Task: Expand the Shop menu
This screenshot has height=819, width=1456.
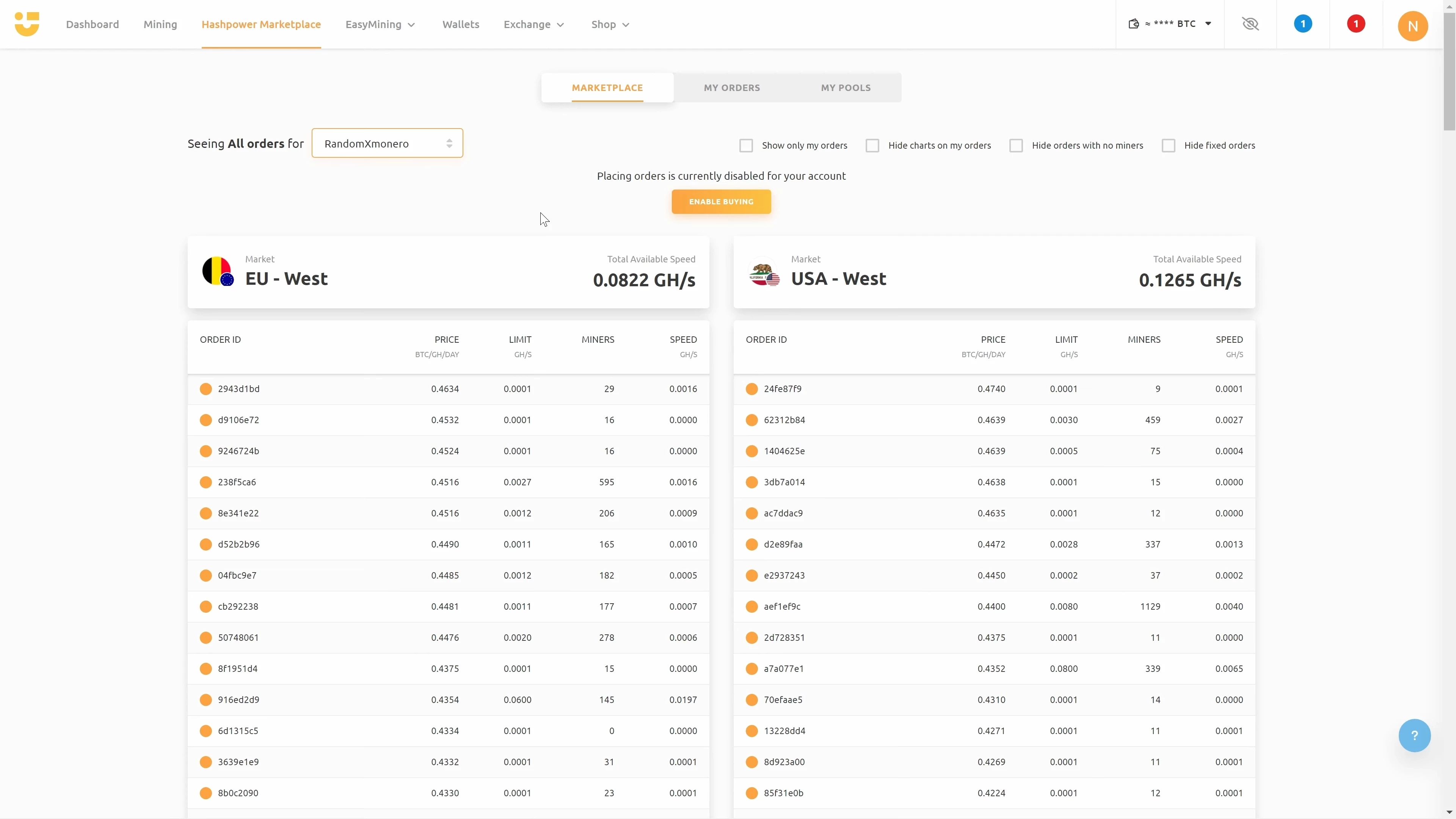Action: coord(610,24)
